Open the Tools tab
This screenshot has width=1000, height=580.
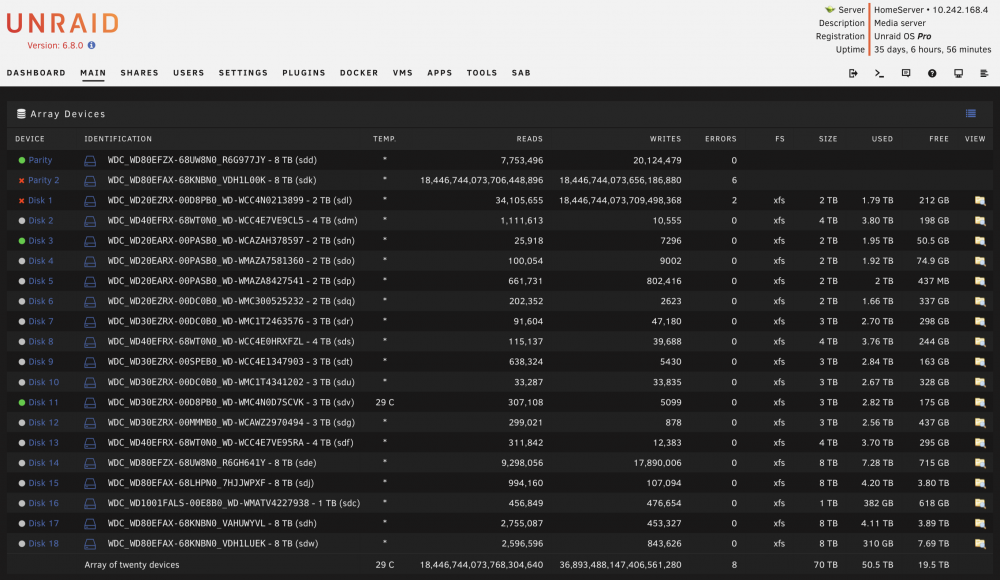[x=482, y=73]
